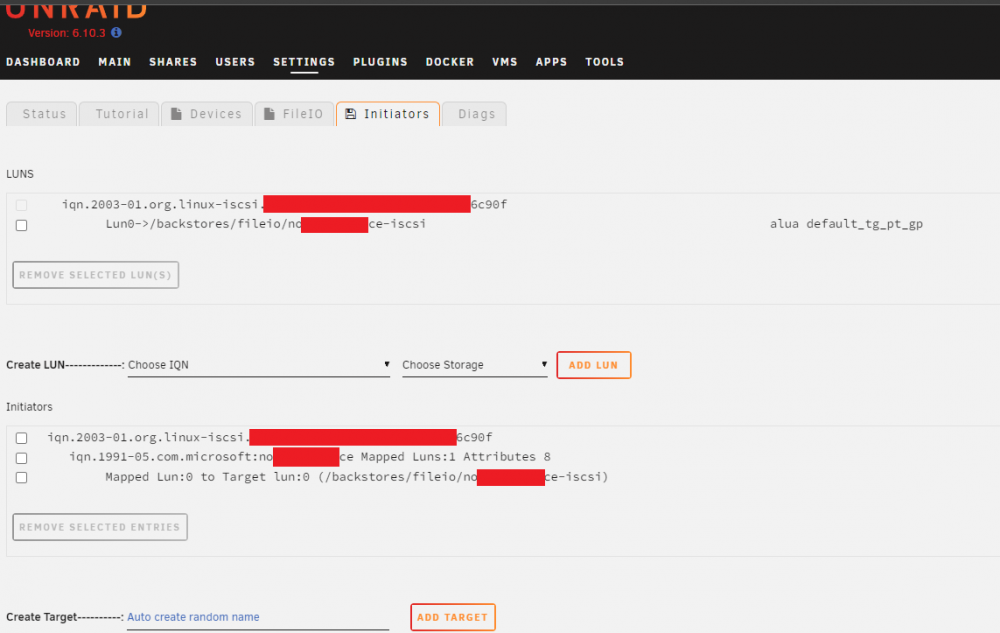Click the Add Target button
This screenshot has width=1000, height=633.
[x=453, y=617]
